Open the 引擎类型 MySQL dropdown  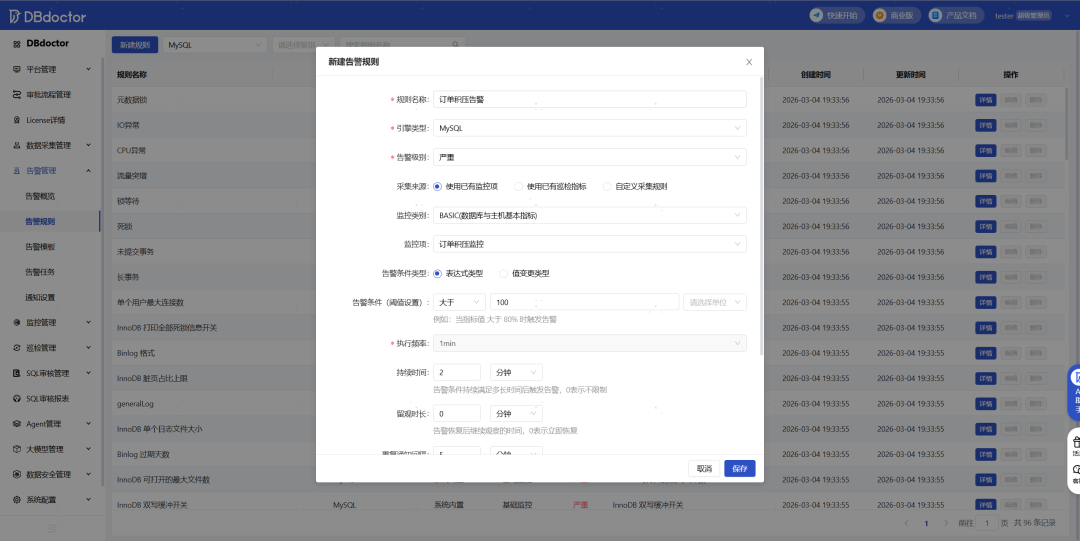point(590,128)
